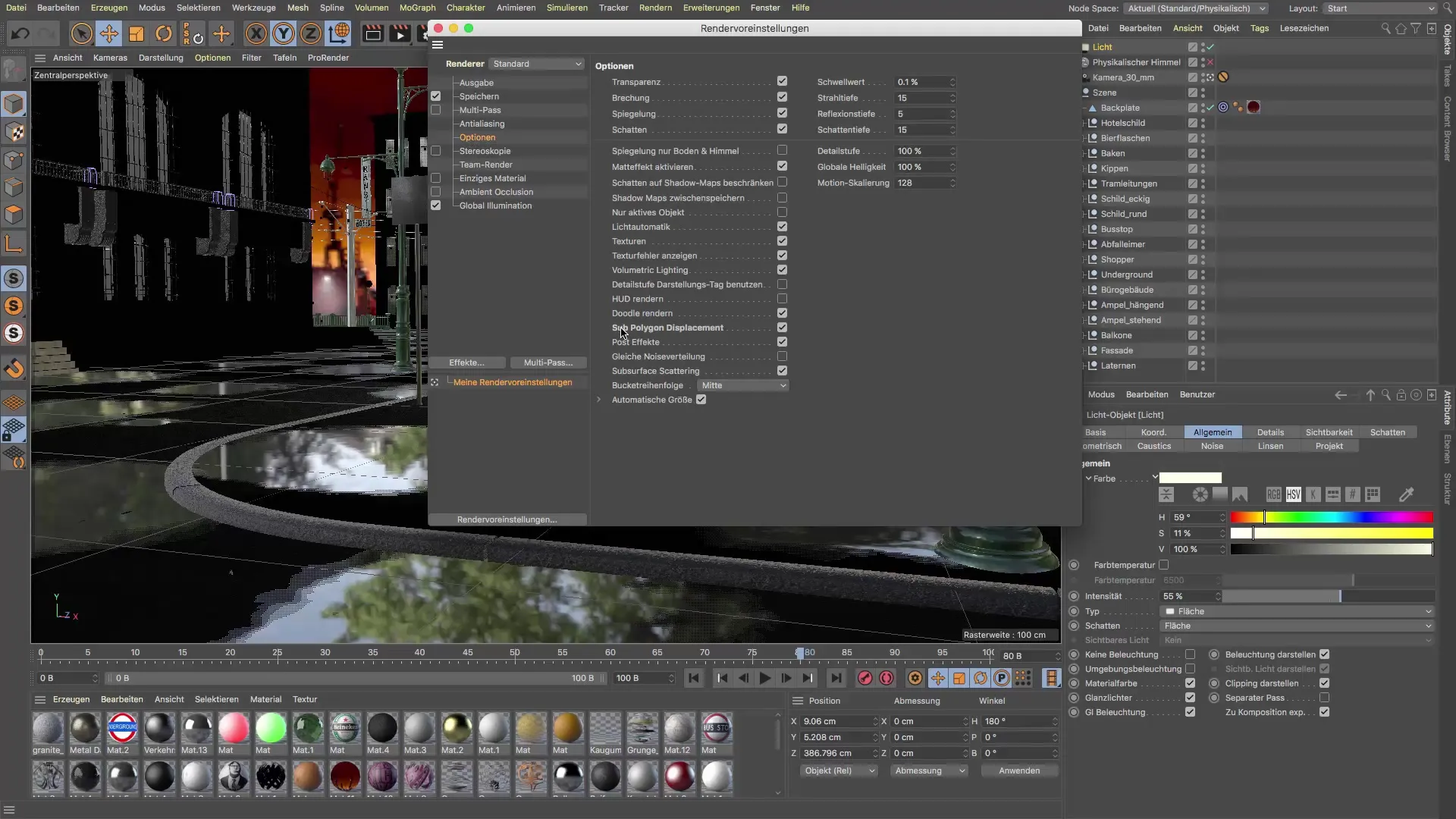Screen dimensions: 1456x819
Task: Open the MoGraph menu
Action: pos(417,8)
